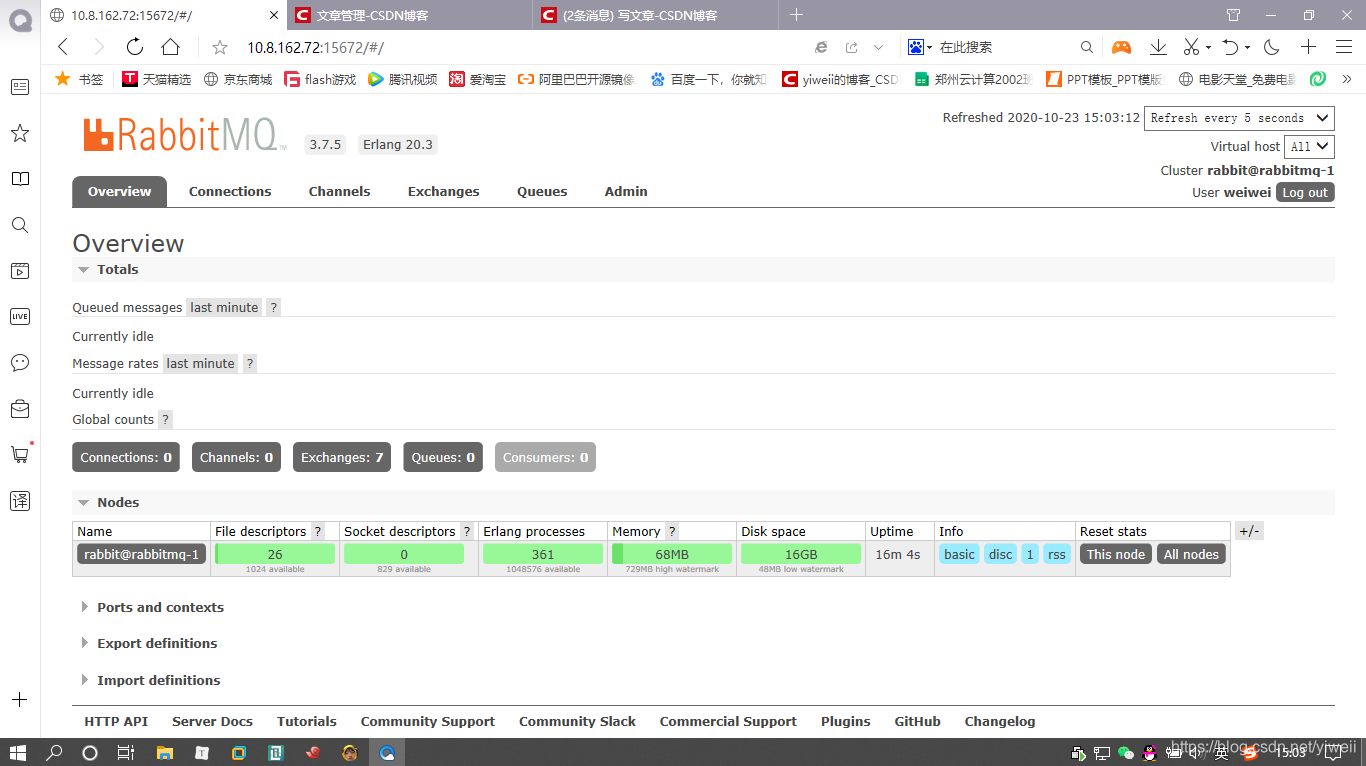The image size is (1366, 766).
Task: Click the address bar URL field
Action: [x=520, y=47]
